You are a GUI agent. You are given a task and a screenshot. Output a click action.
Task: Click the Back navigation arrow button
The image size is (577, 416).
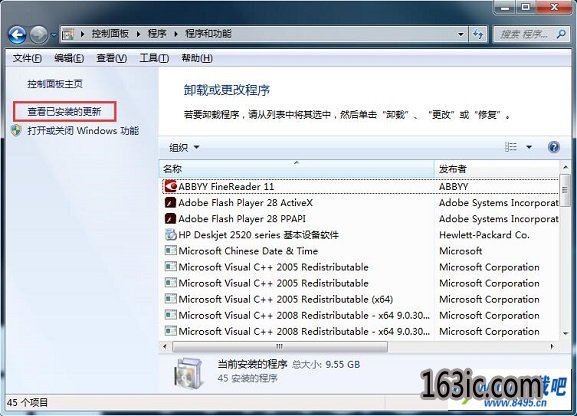pos(17,35)
